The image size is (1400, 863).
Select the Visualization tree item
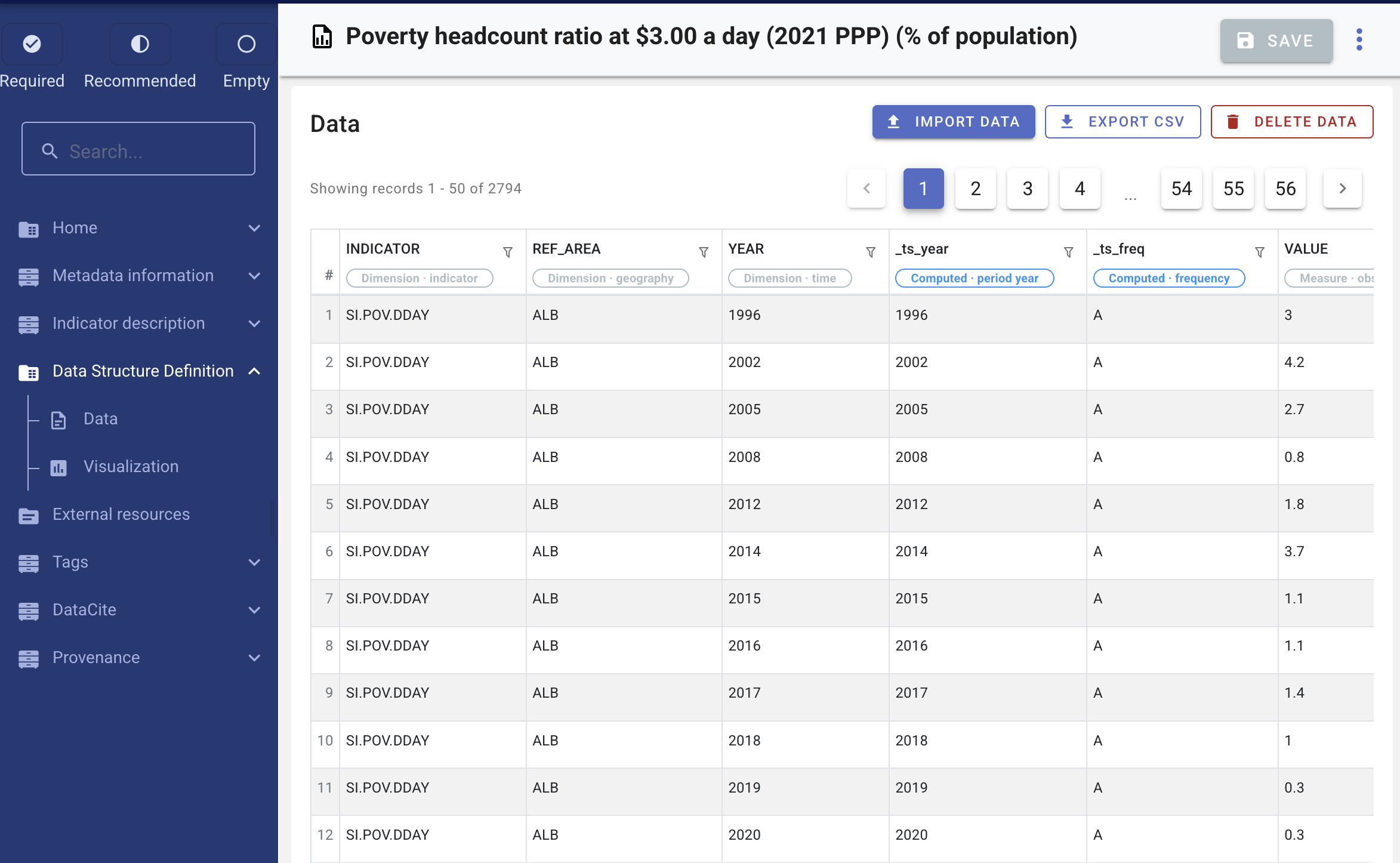pyautogui.click(x=131, y=467)
